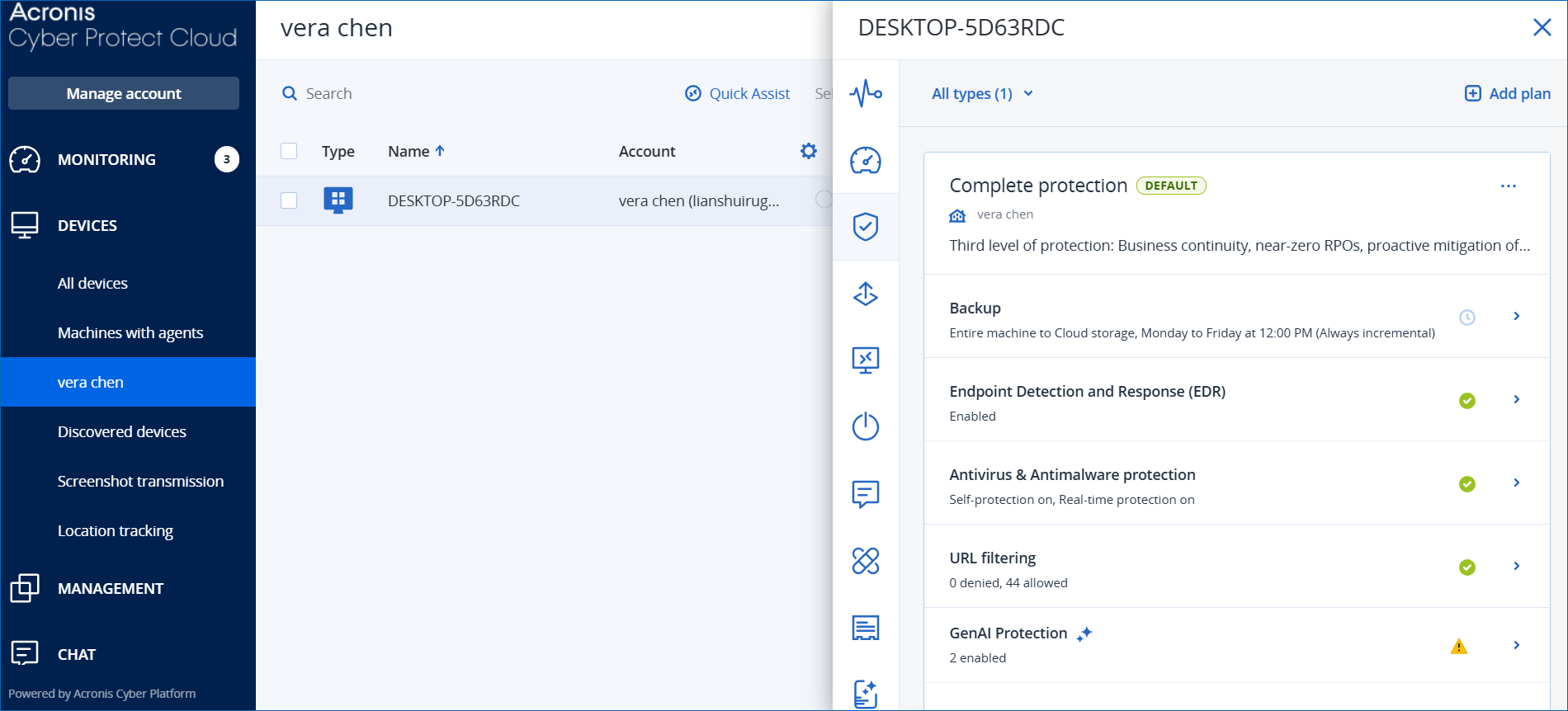Select Machines with agents
1568x711 pixels.
(x=128, y=332)
